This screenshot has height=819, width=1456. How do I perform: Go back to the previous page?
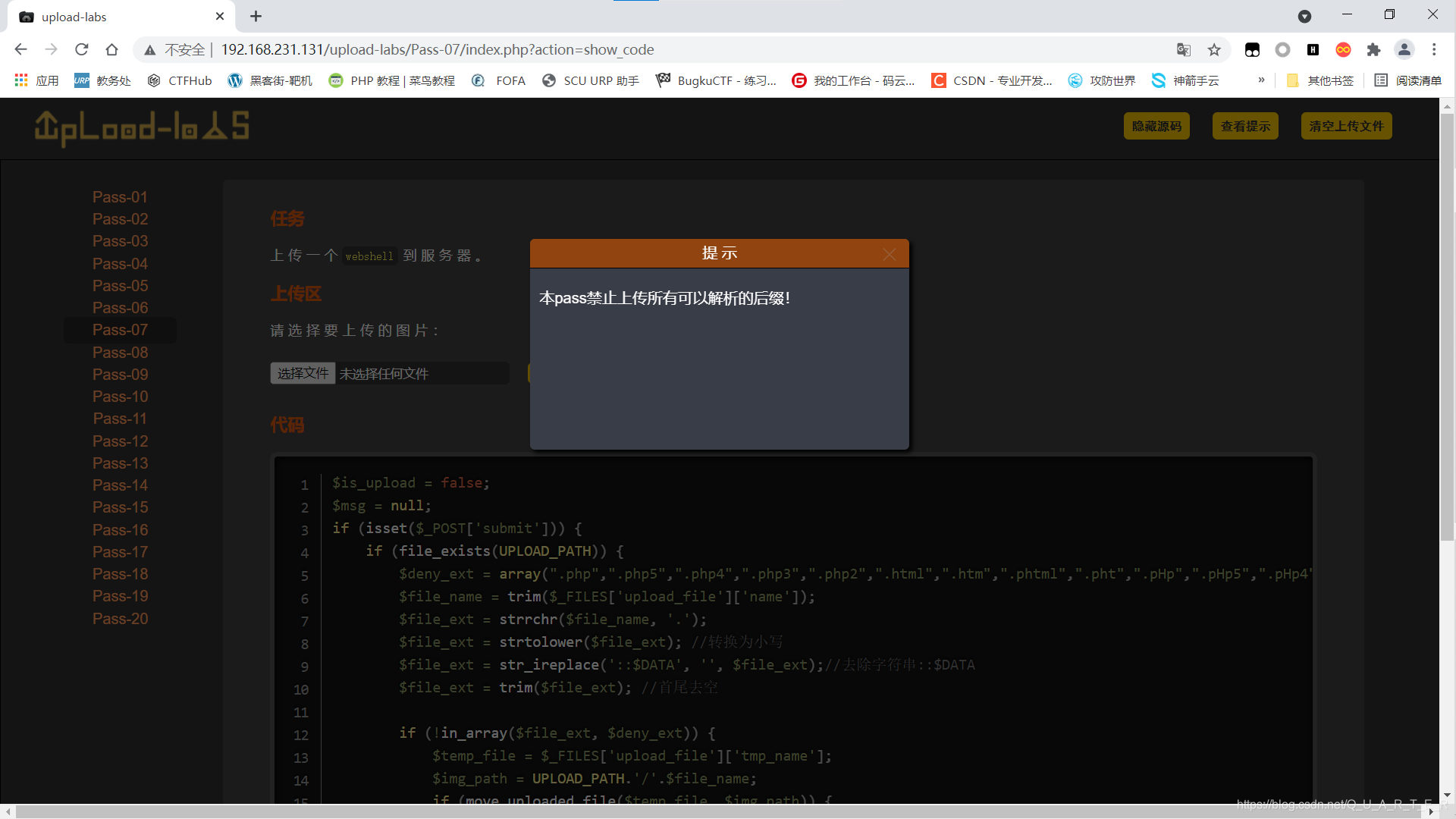point(20,49)
